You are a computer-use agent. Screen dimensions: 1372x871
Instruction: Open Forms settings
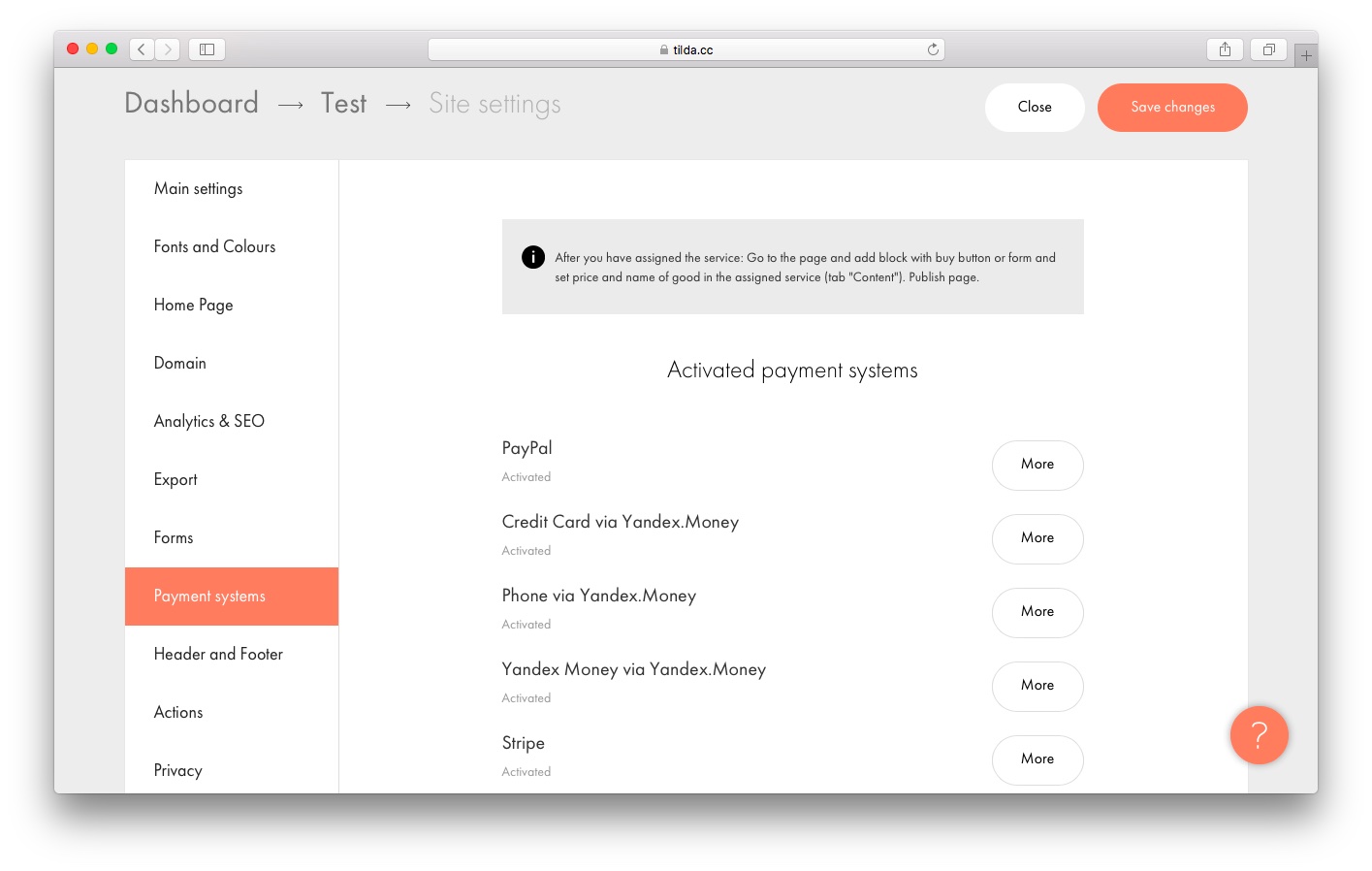[232, 538]
